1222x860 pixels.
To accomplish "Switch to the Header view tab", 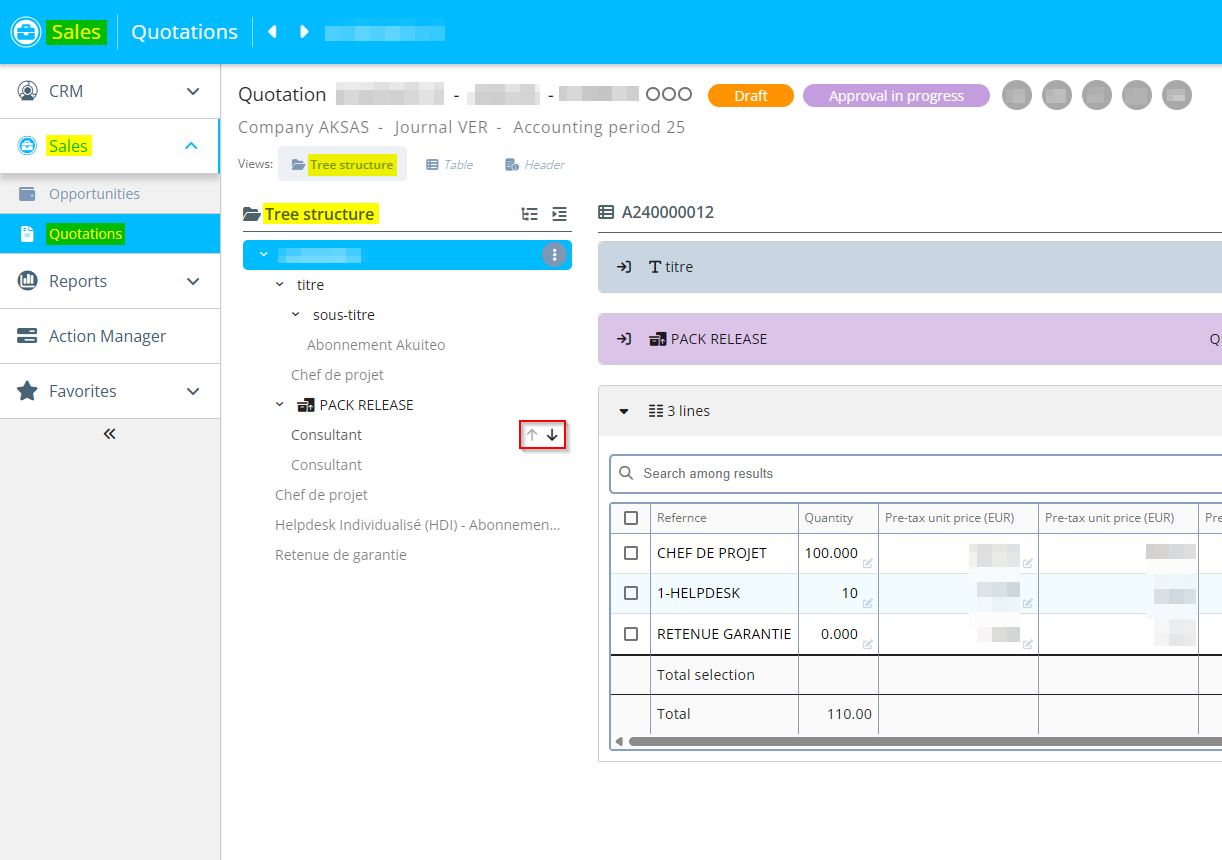I will (x=535, y=165).
